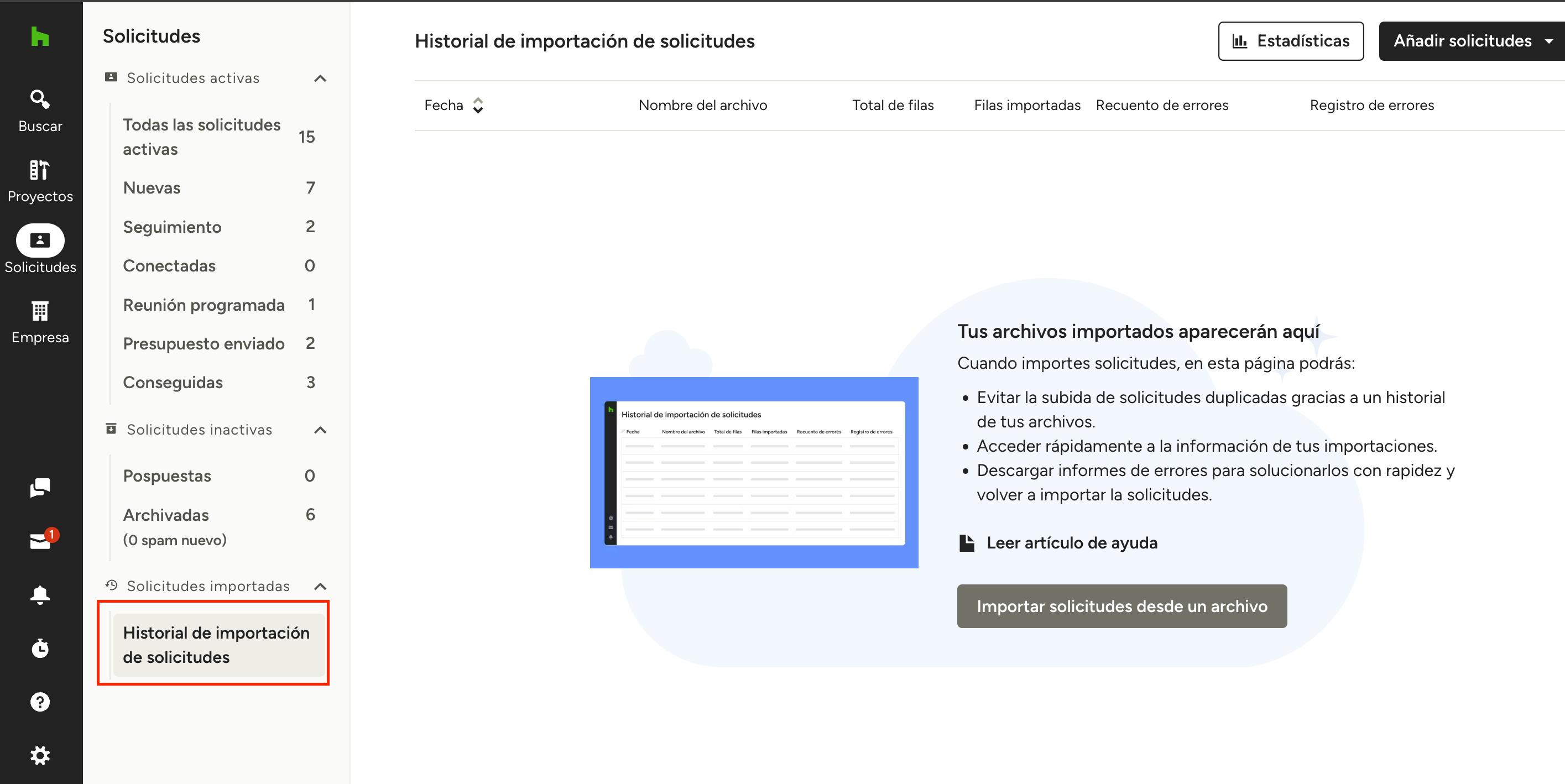The image size is (1565, 784).
Task: Click the Estadísticas button
Action: [1290, 41]
